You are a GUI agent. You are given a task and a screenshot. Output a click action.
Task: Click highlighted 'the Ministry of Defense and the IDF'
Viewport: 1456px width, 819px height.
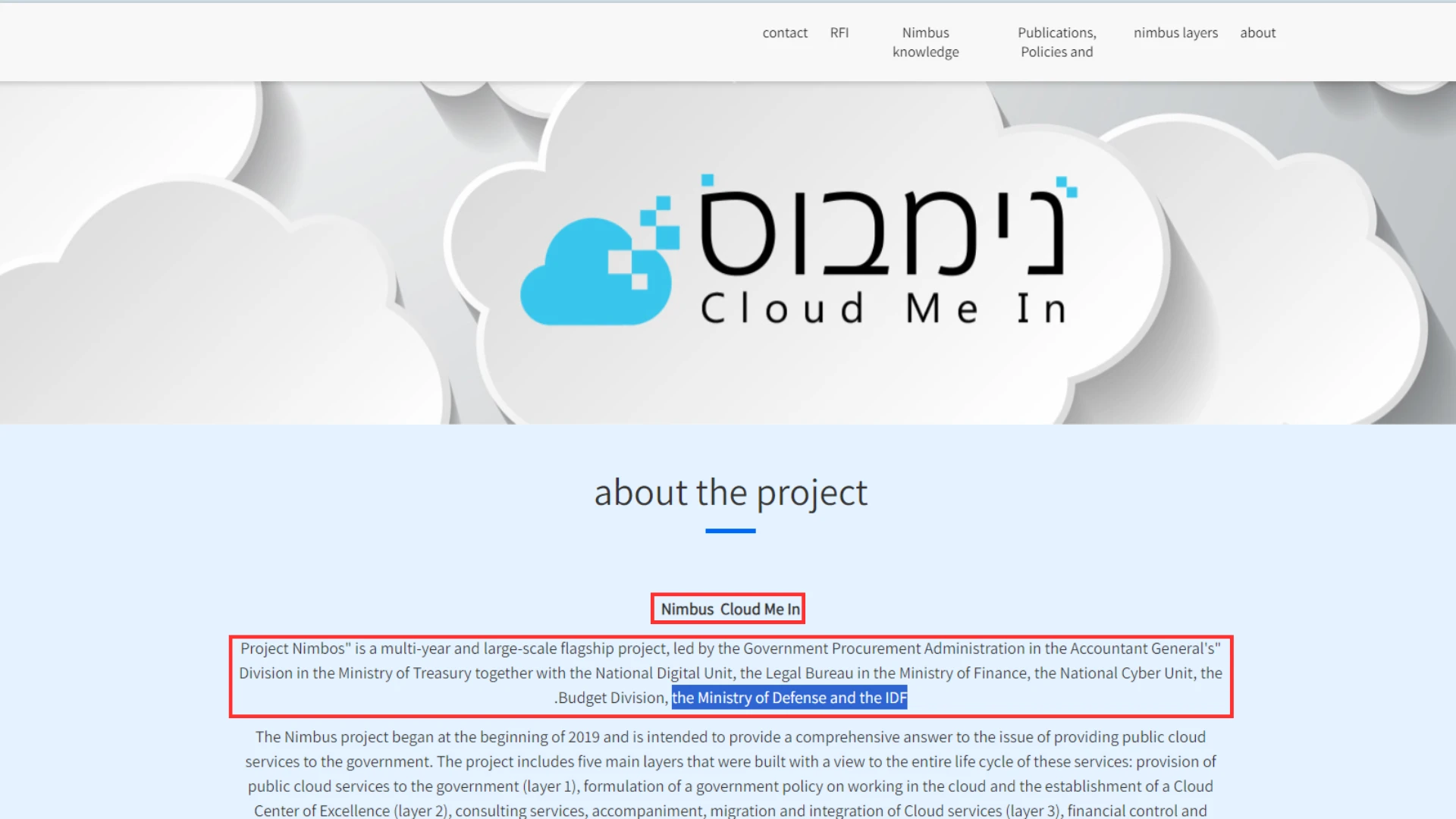(x=789, y=698)
